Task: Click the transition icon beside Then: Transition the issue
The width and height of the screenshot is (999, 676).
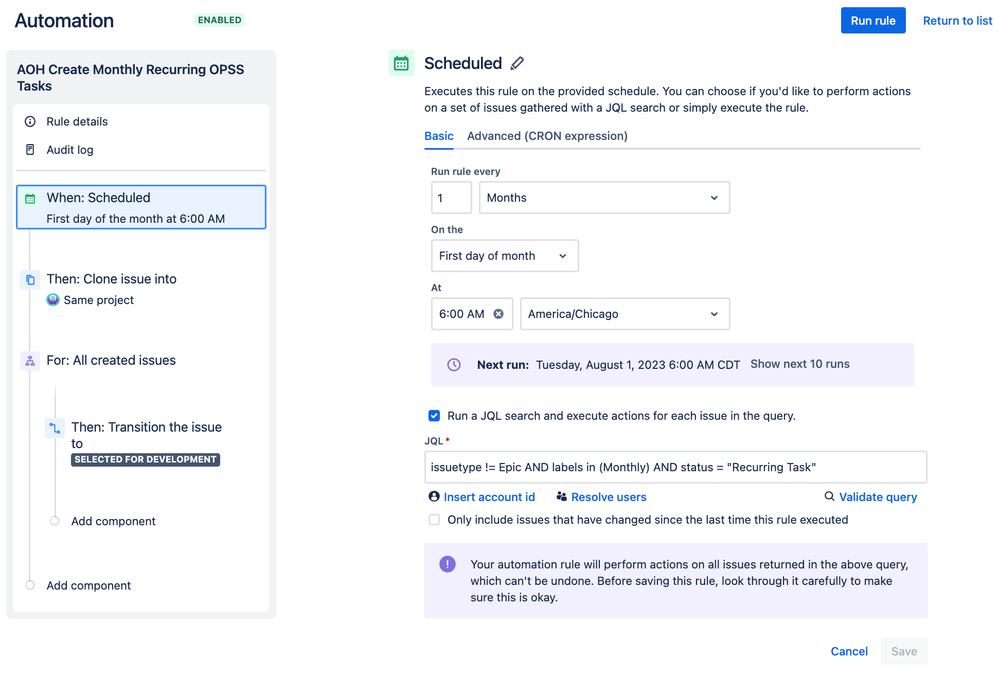Action: (55, 428)
